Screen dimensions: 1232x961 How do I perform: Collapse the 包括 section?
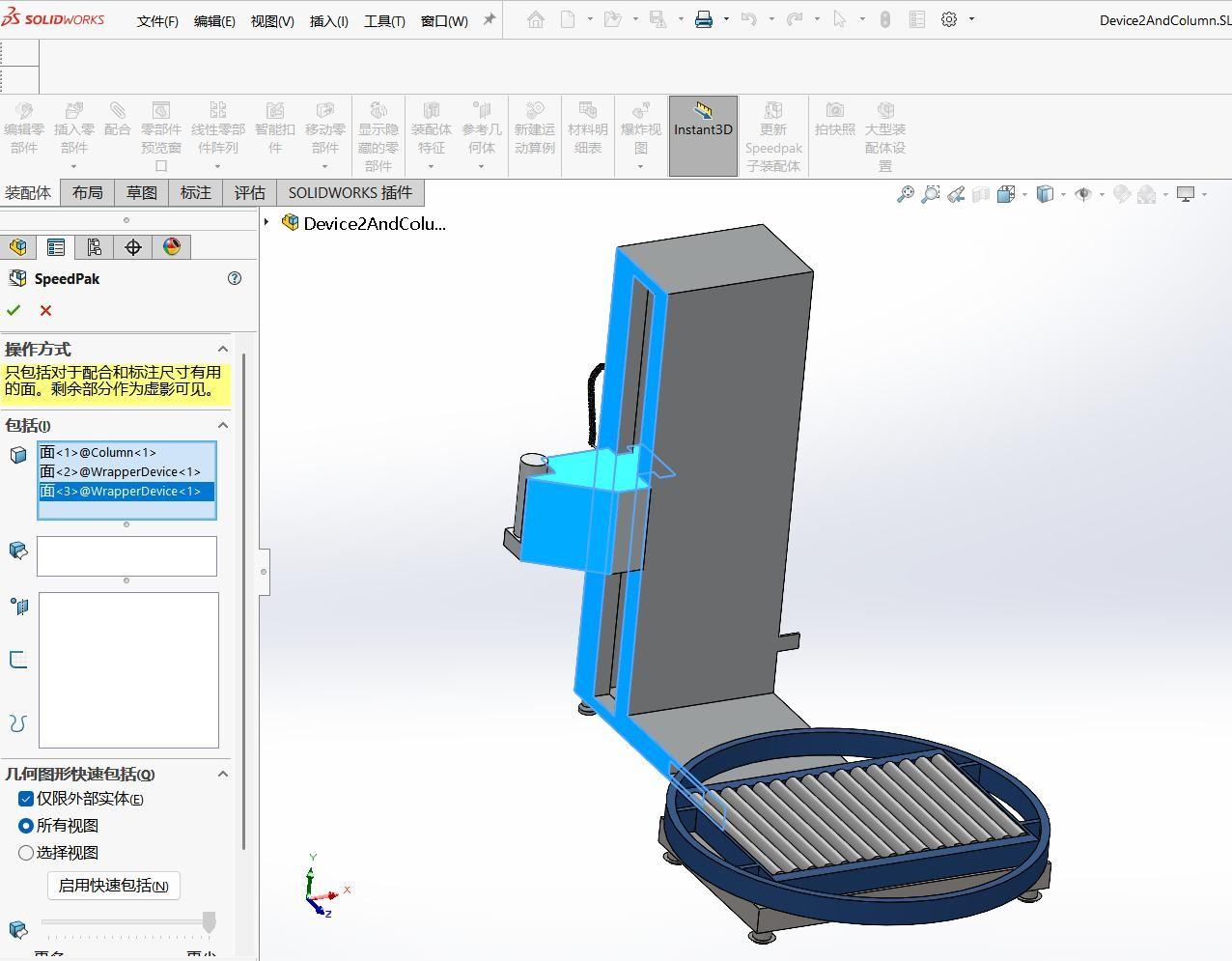[x=223, y=425]
